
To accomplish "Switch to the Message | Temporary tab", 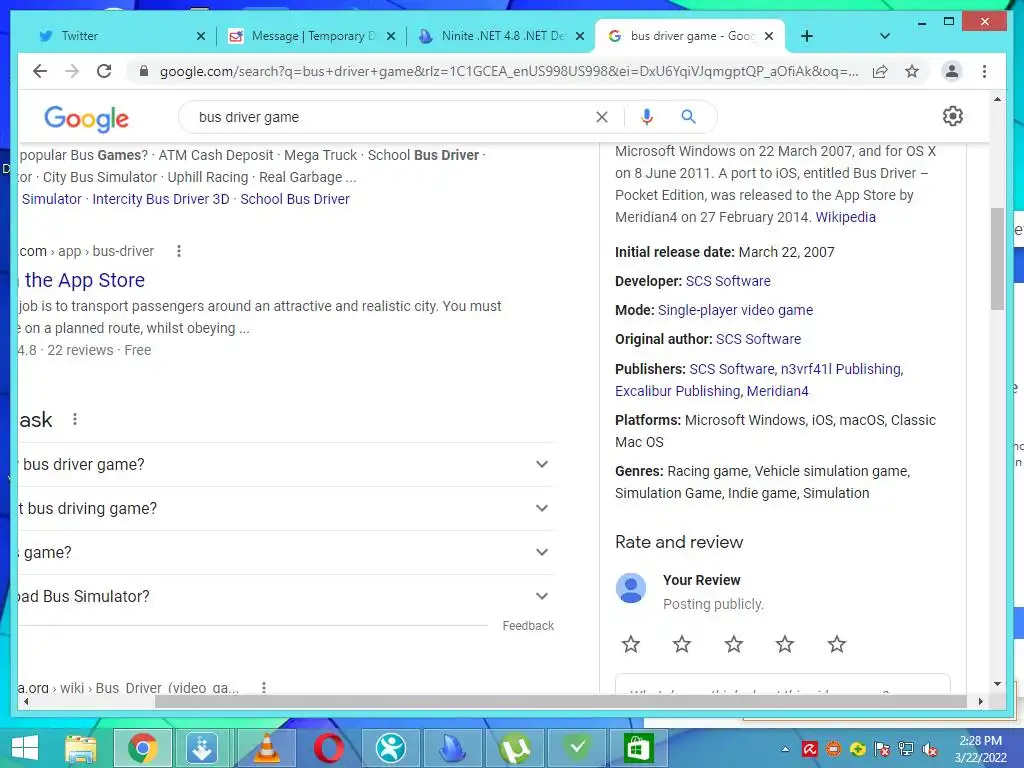I will [310, 36].
